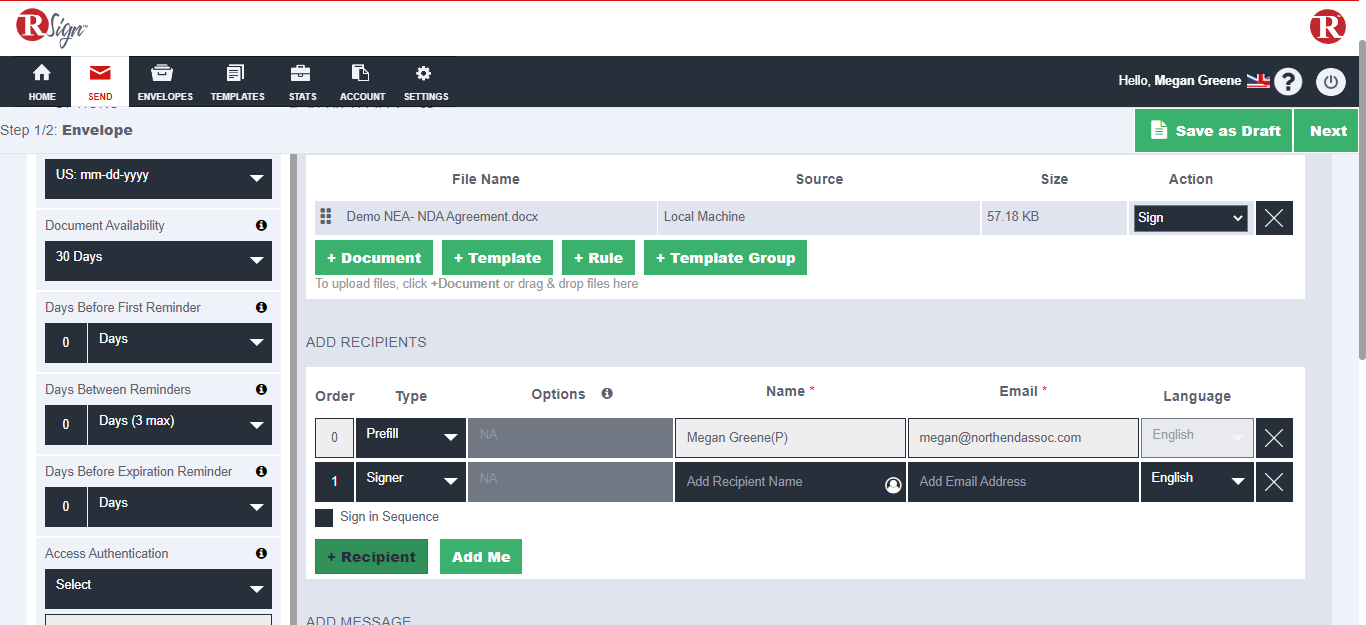Click the info icon beside Document Availability
This screenshot has width=1366, height=625.
[261, 226]
